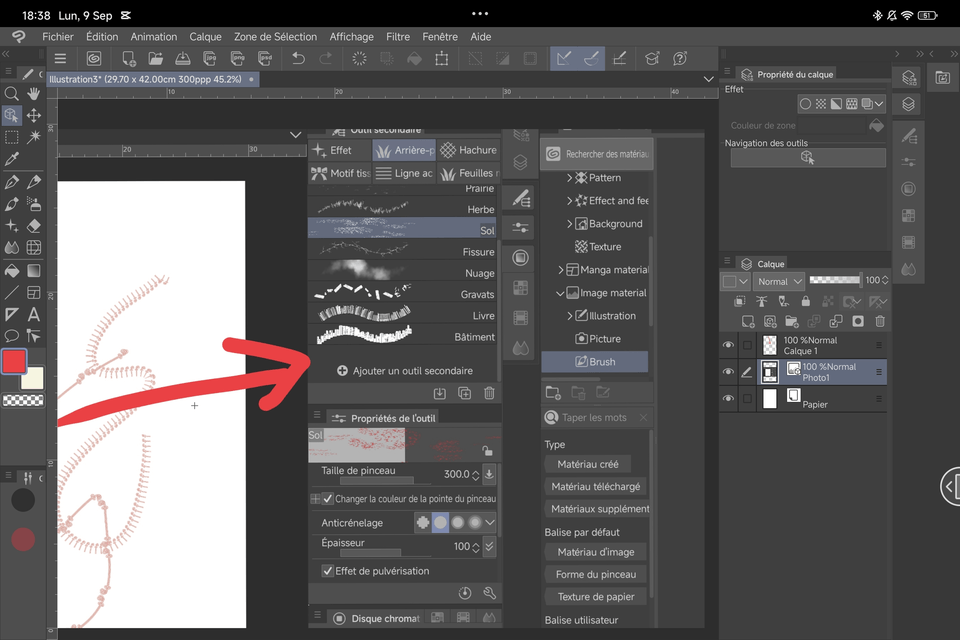Click 'Rechercher des matériaux' button

[x=597, y=154]
